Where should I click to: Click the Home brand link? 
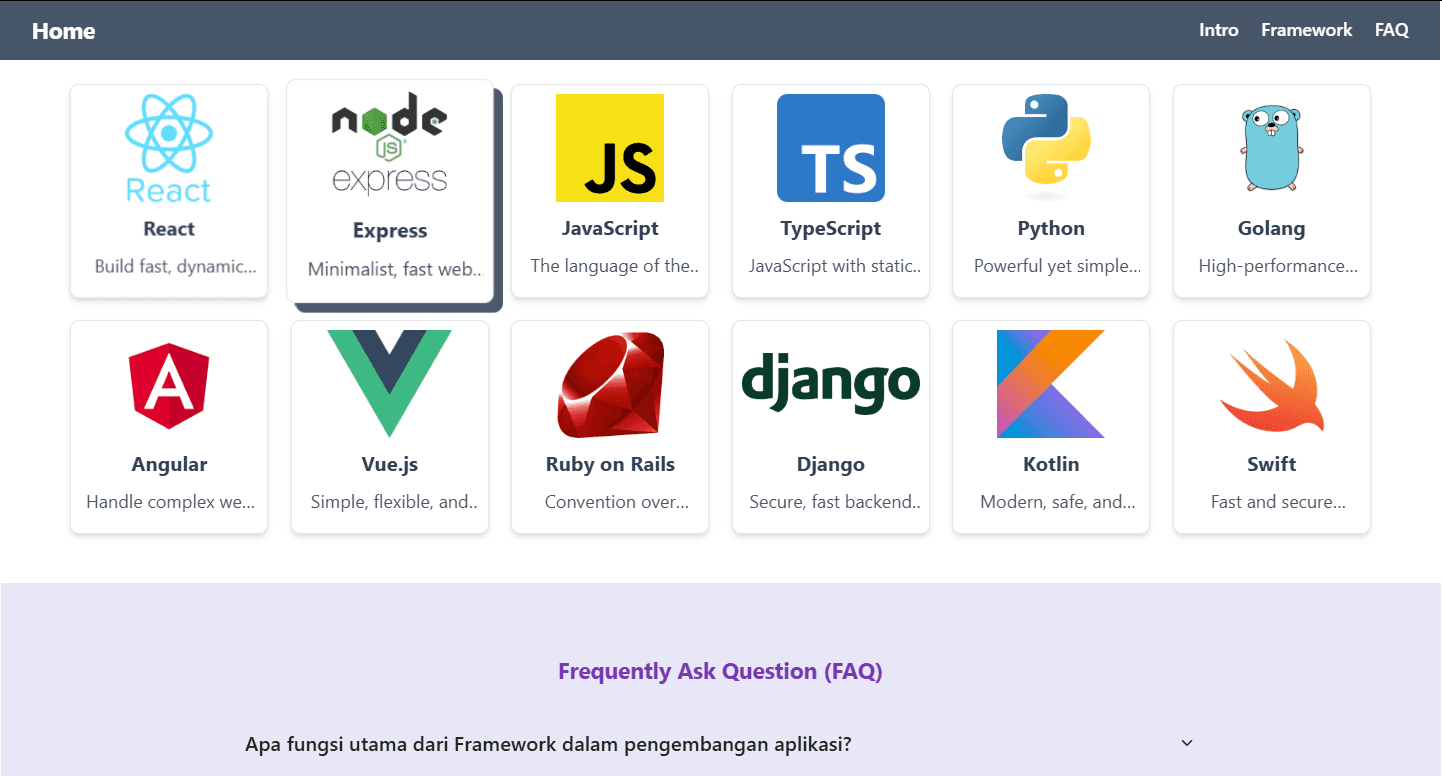coord(63,31)
